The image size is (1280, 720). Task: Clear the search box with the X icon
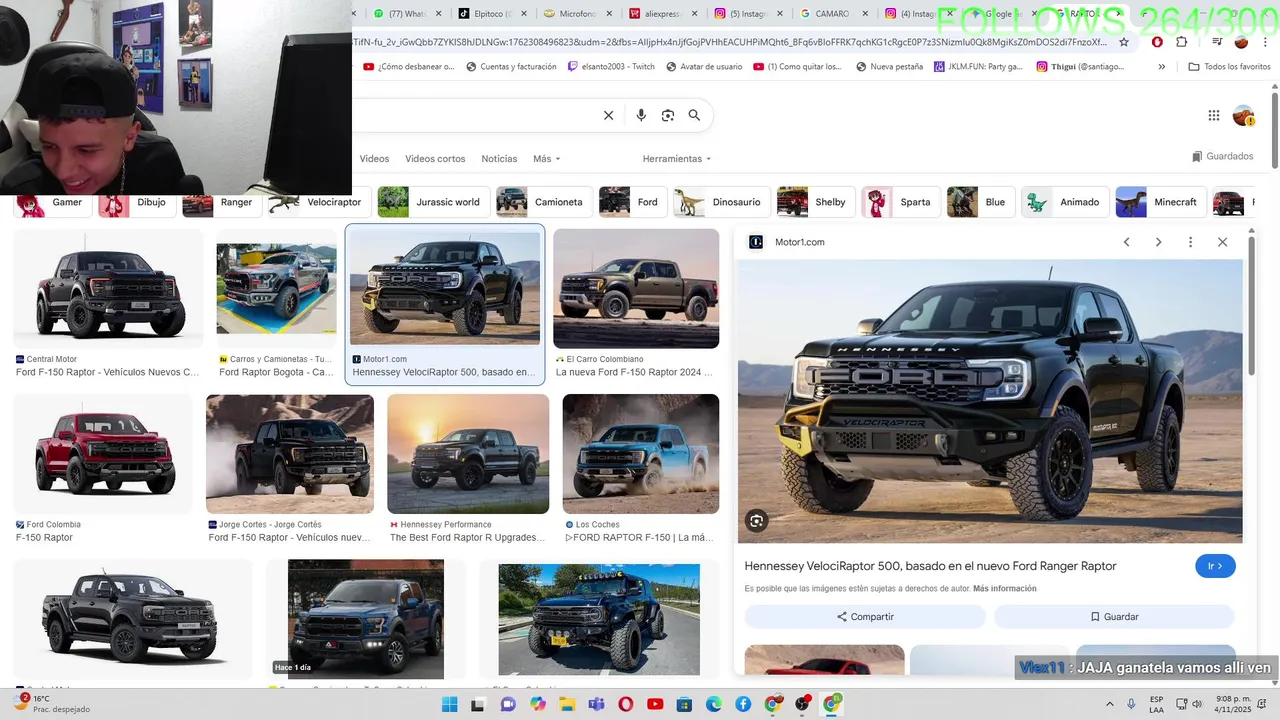(x=608, y=115)
